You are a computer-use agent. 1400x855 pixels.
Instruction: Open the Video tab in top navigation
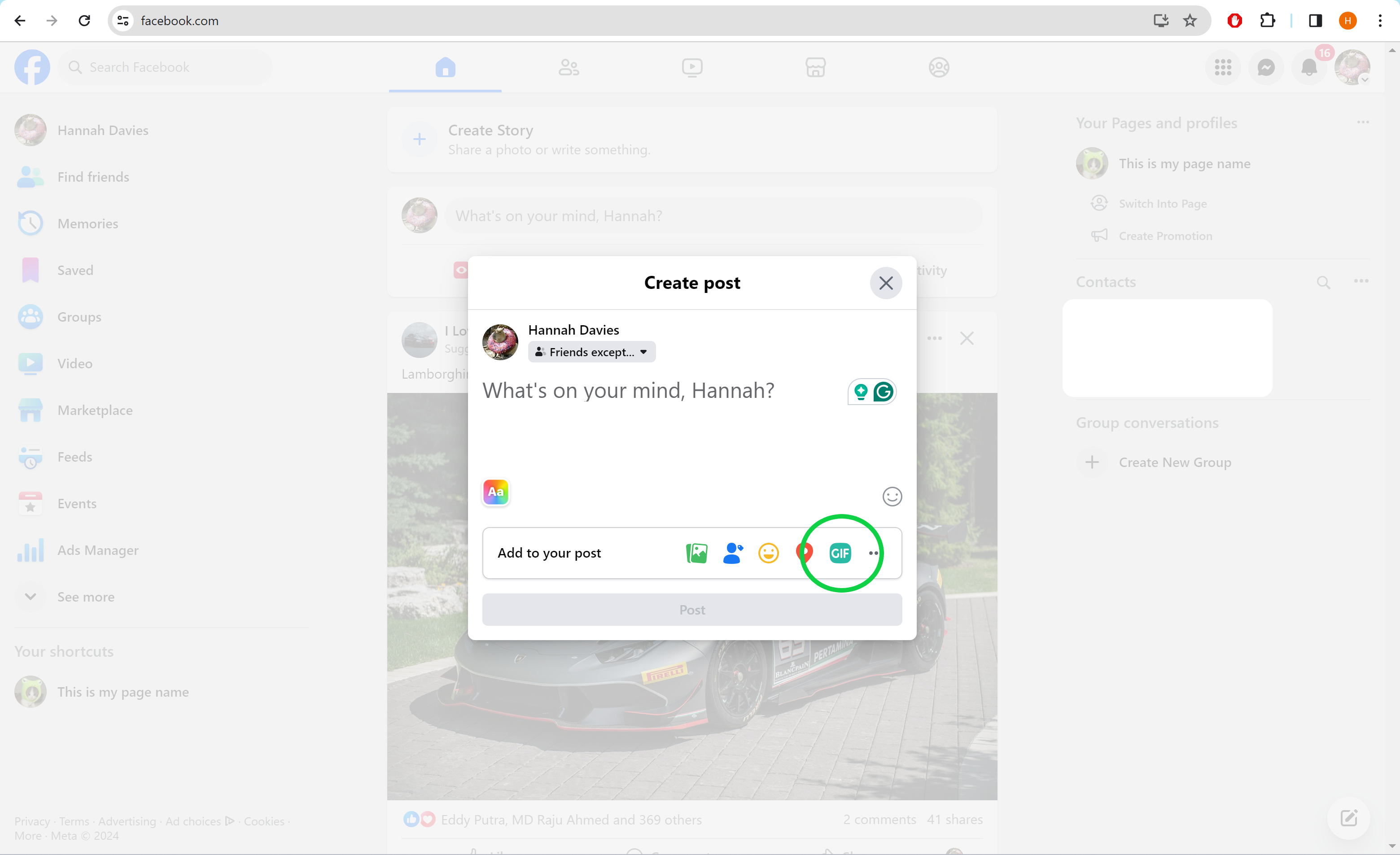692,67
